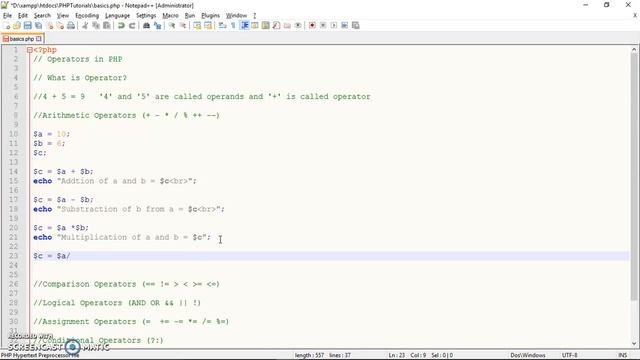Click the User Defined Language icon
Viewport: 640px width, 360px height.
(255, 25)
